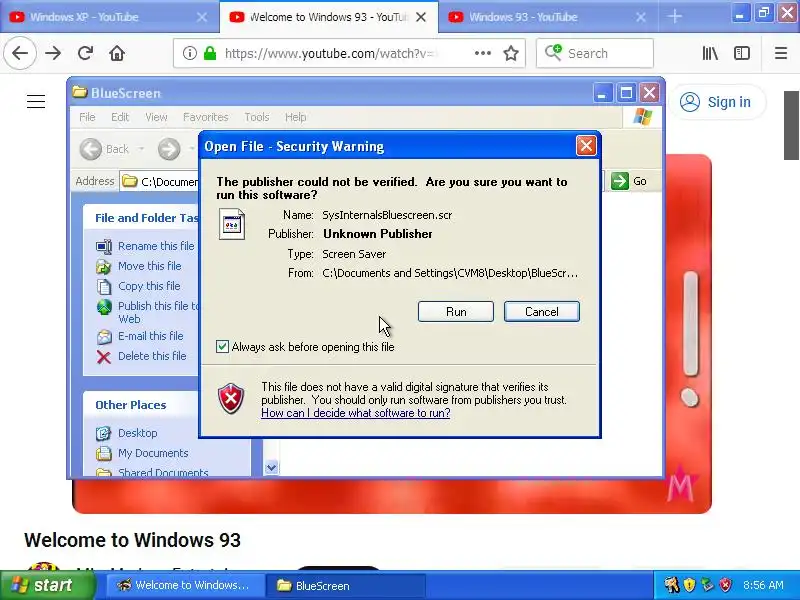Screen dimensions: 800x600
Task: Open the File menu in the BlueScreen window
Action: point(87,117)
